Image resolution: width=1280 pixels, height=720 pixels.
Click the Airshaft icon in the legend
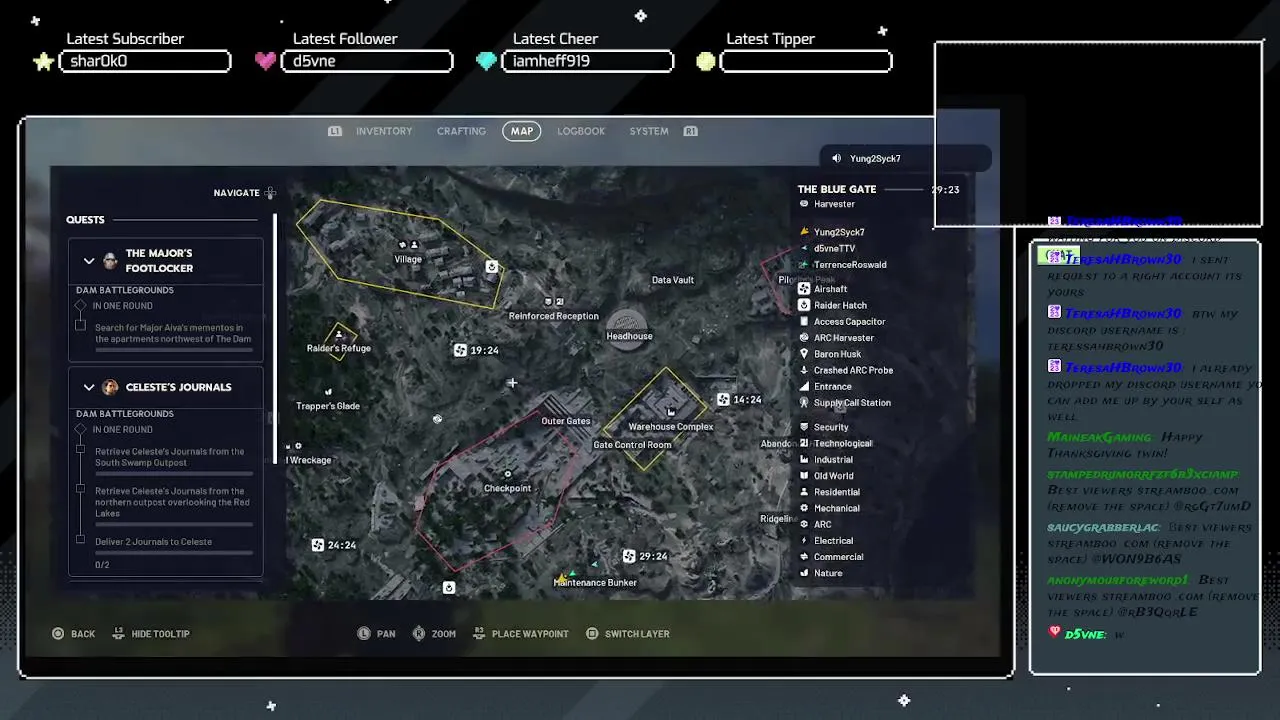804,289
